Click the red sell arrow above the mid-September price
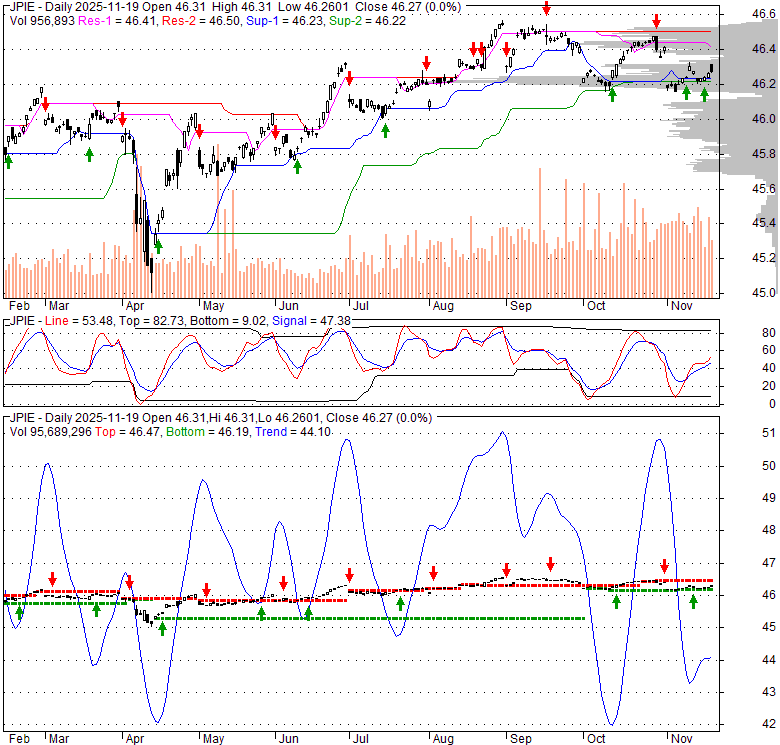 click(x=546, y=8)
